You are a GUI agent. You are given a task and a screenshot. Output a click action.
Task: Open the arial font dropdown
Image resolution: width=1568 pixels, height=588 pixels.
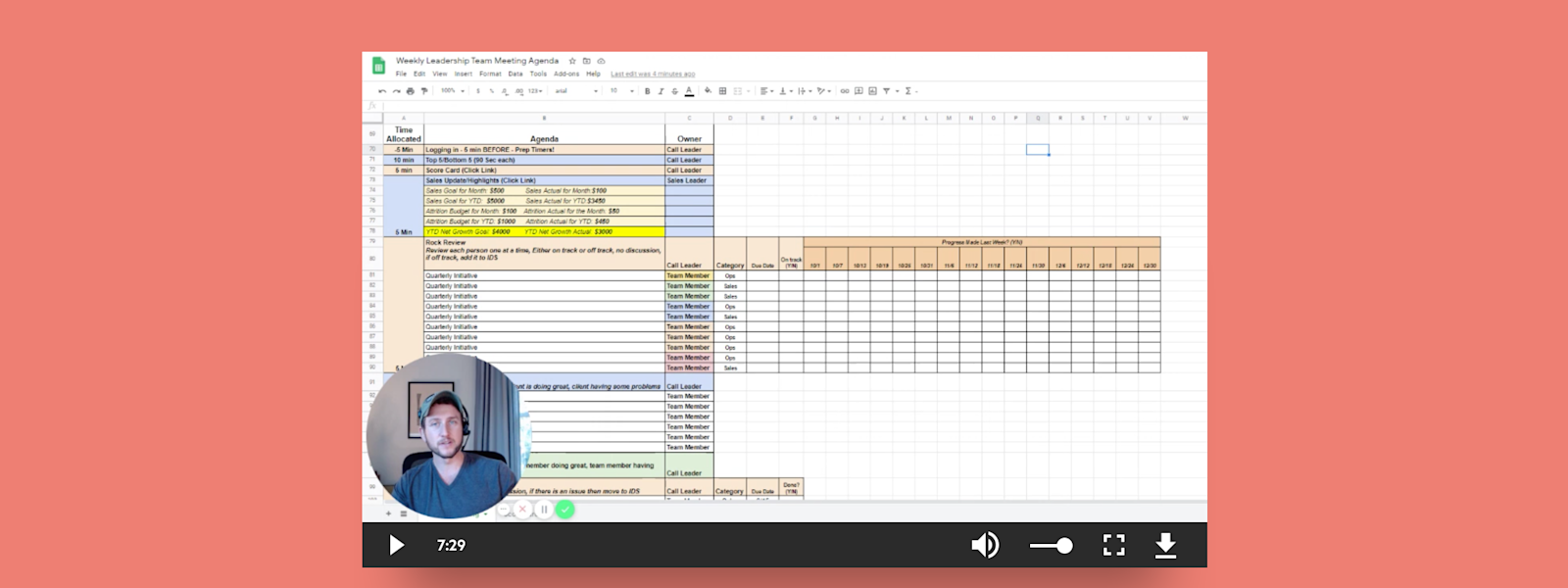[576, 91]
